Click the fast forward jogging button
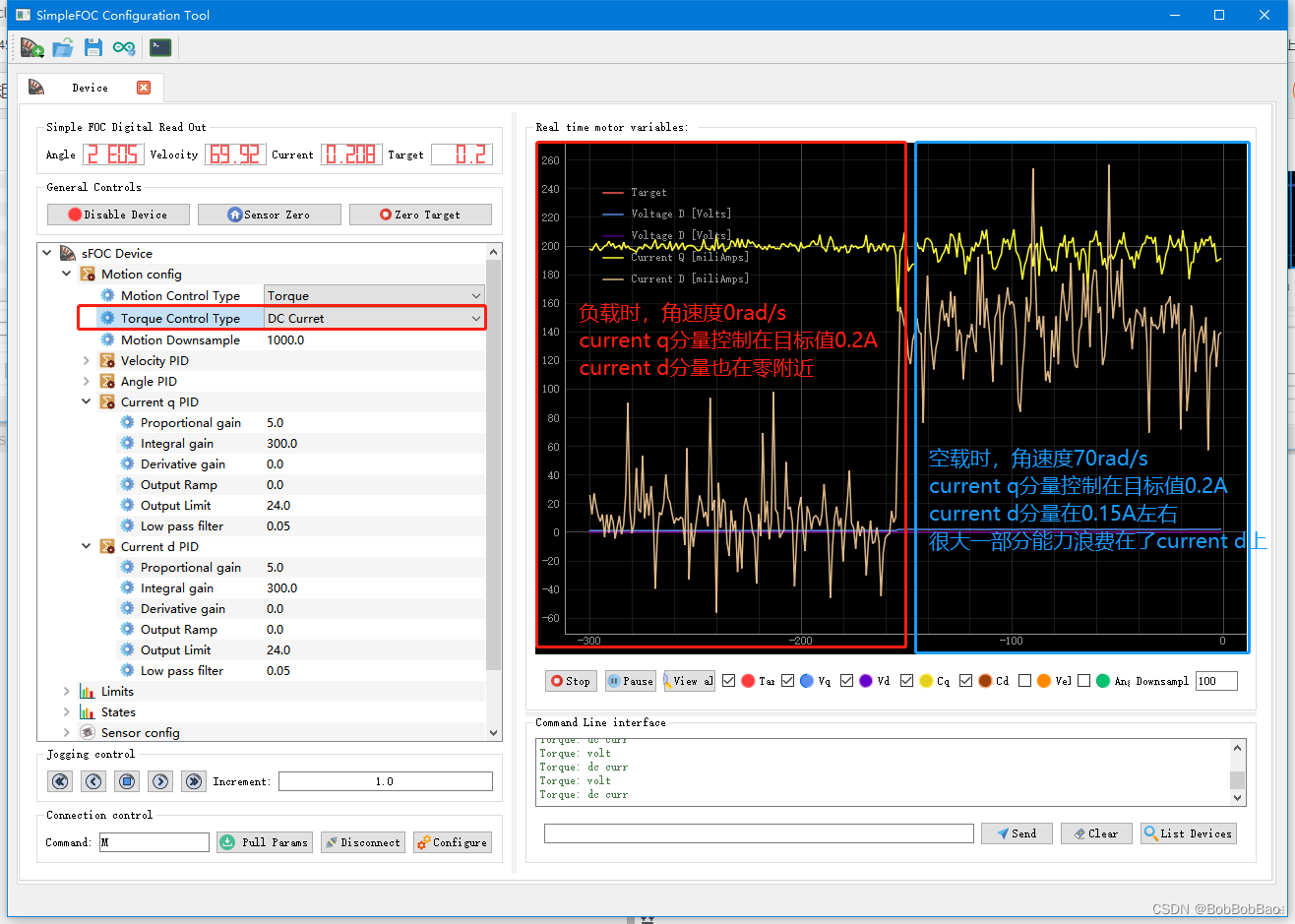1295x924 pixels. [194, 781]
